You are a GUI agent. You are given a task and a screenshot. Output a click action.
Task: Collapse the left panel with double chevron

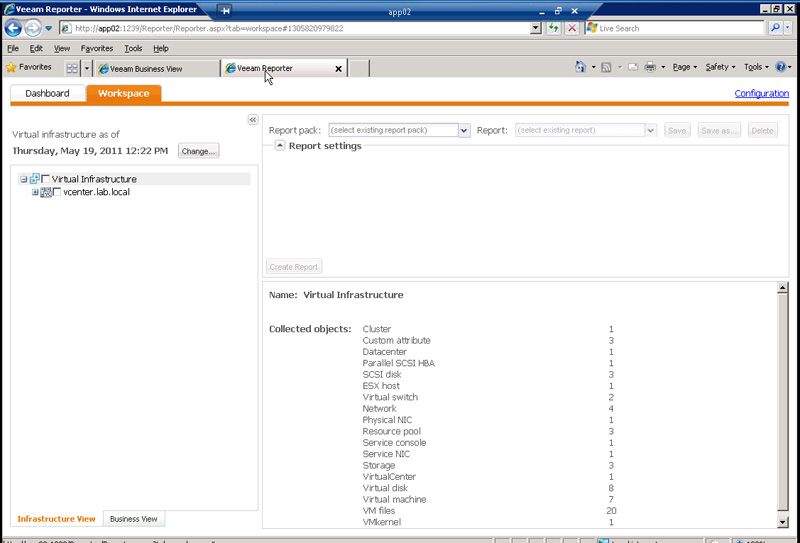pos(253,119)
